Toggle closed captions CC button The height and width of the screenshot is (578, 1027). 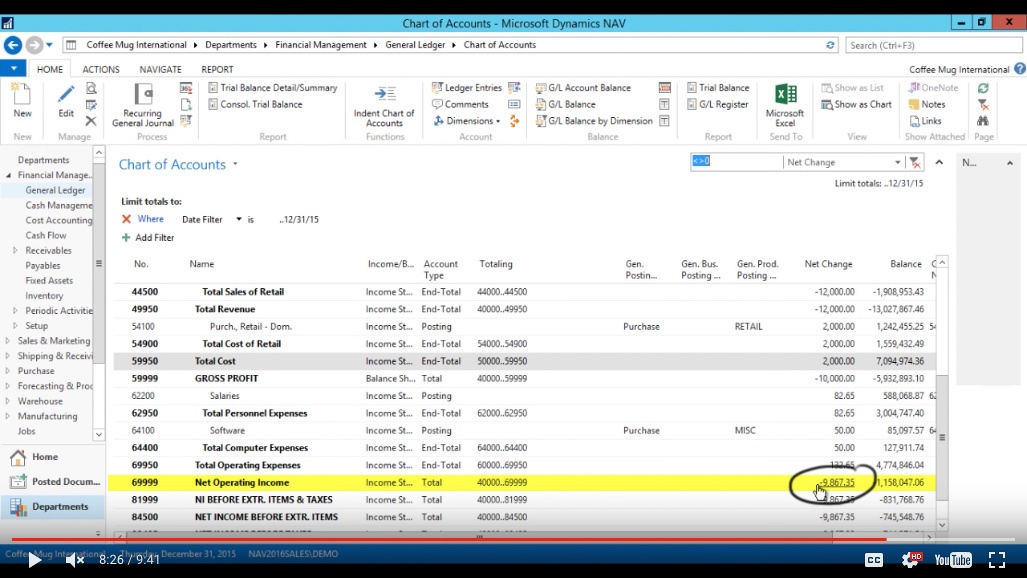tap(874, 560)
